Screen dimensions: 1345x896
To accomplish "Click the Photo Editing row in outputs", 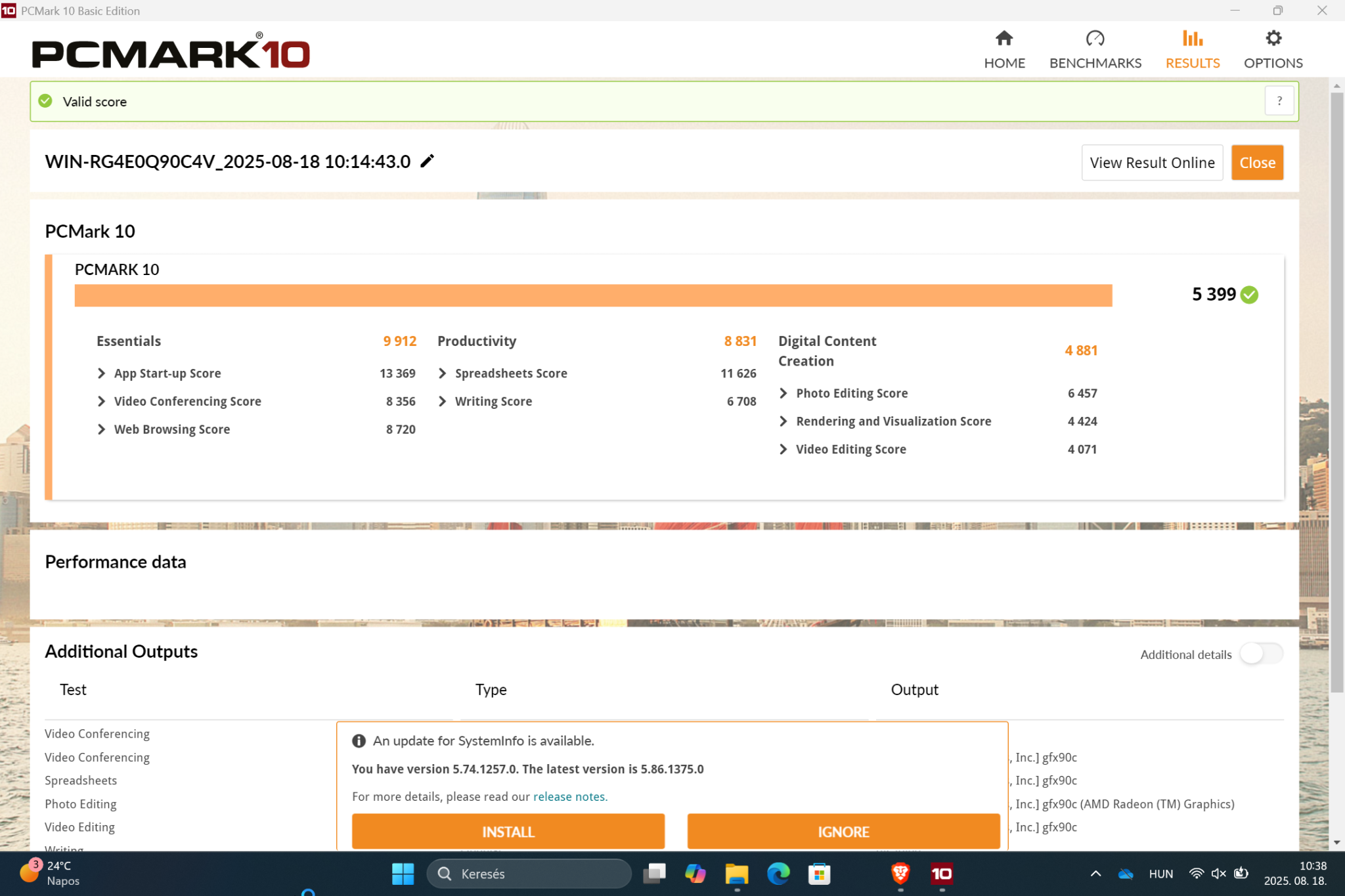I will pos(80,803).
